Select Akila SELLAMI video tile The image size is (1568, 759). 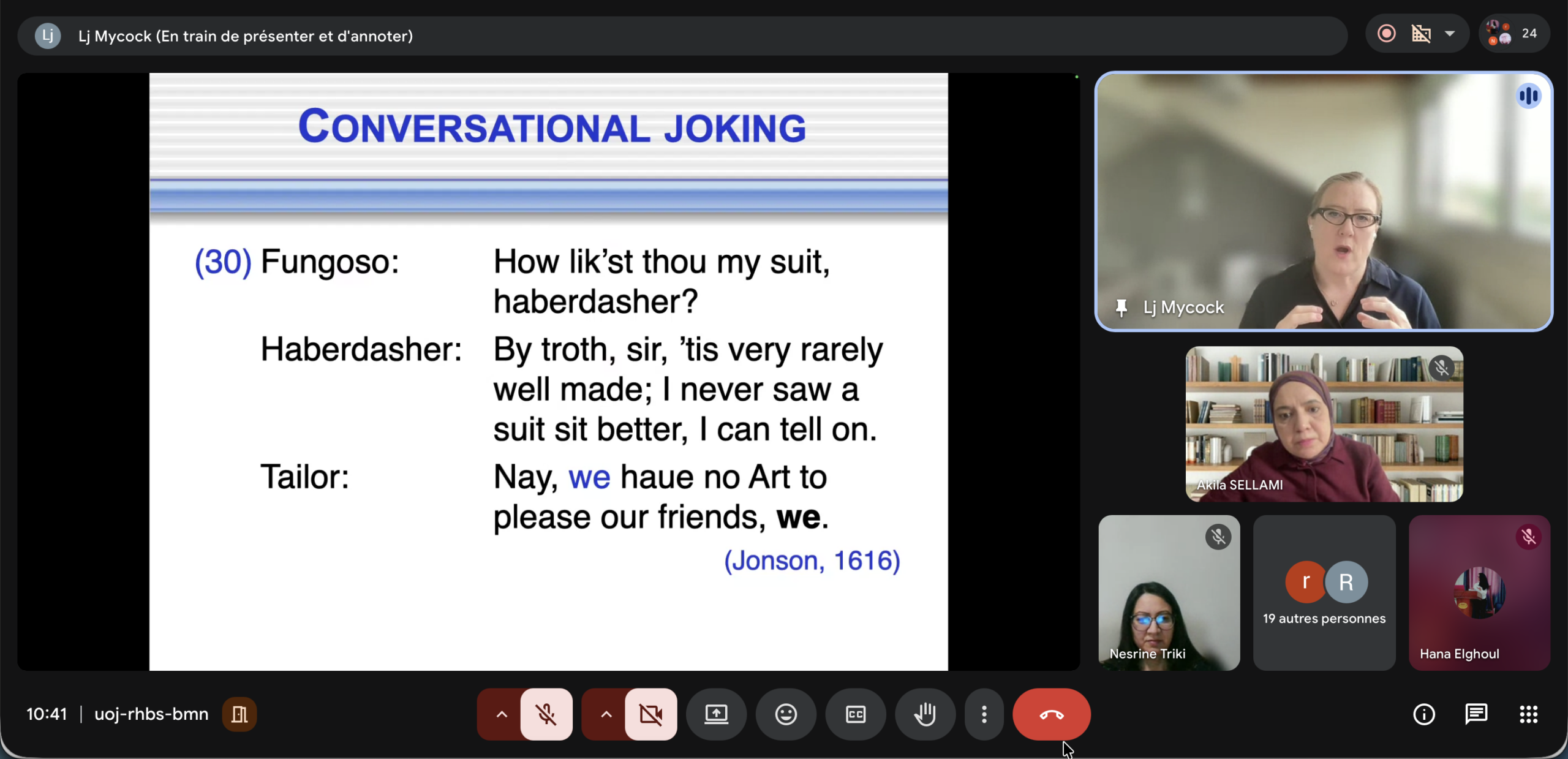(x=1324, y=424)
